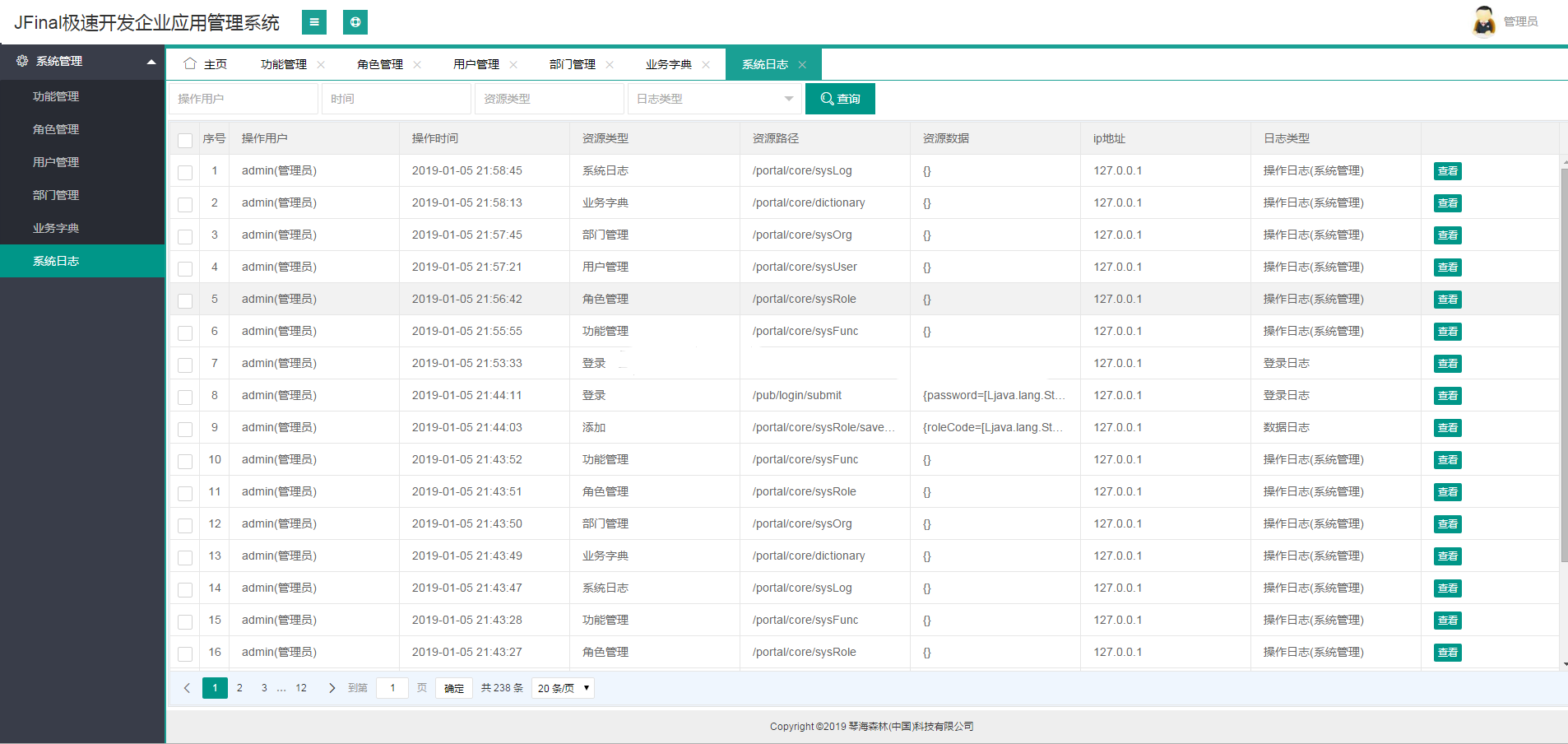
Task: Close the 系统日志 tab
Action: pyautogui.click(x=802, y=63)
